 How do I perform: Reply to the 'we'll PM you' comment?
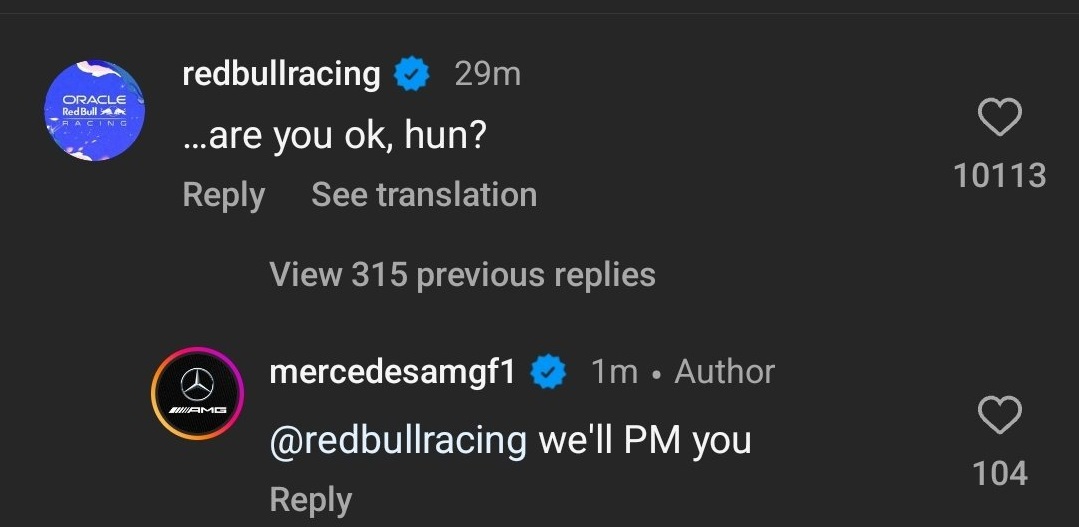[311, 500]
